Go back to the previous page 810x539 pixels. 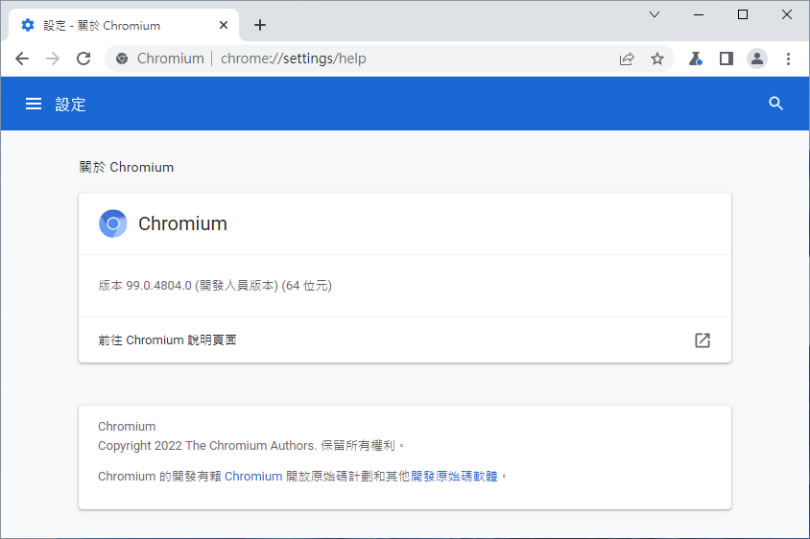22,58
